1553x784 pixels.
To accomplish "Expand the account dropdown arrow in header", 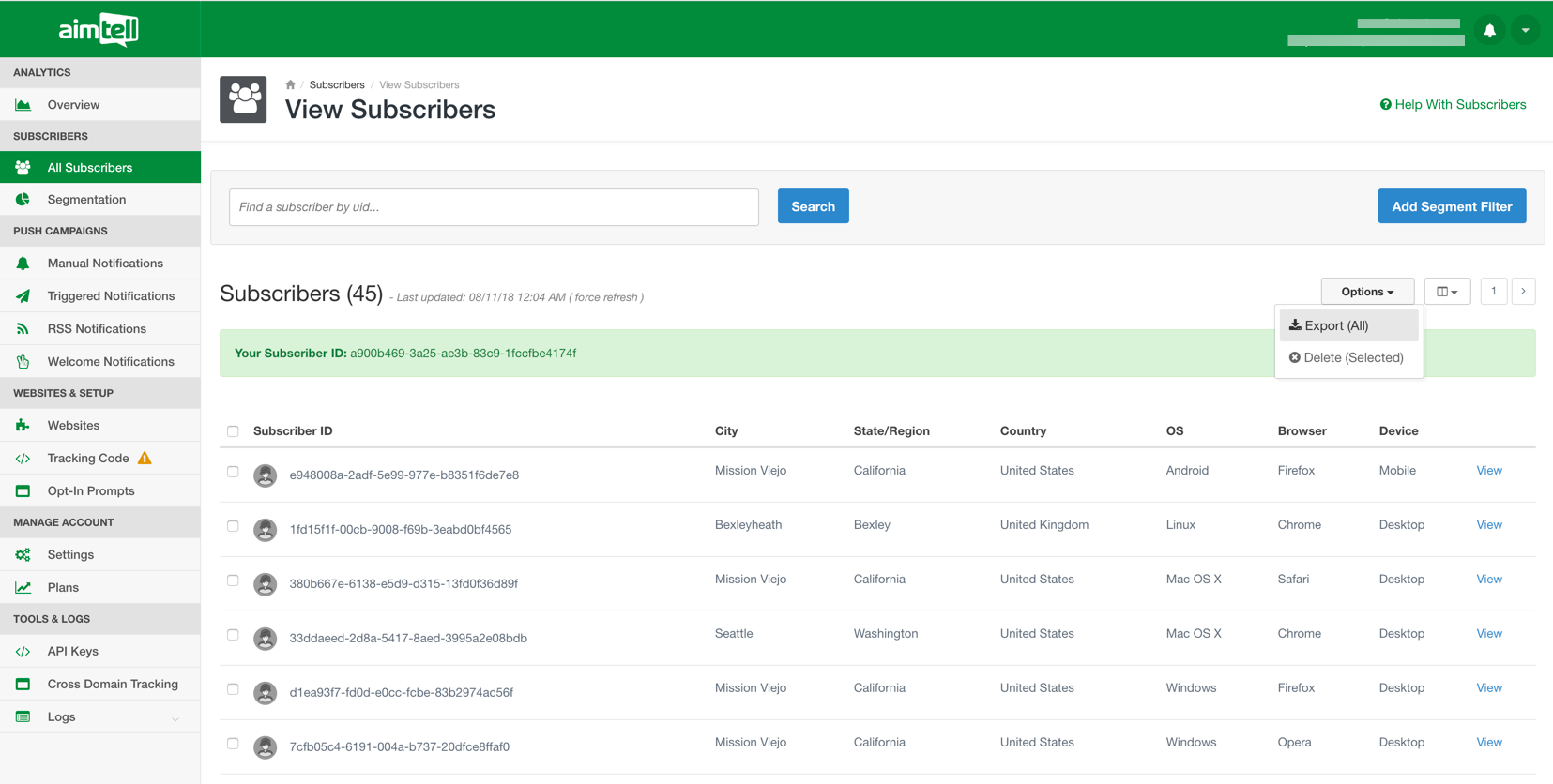I will tap(1526, 30).
